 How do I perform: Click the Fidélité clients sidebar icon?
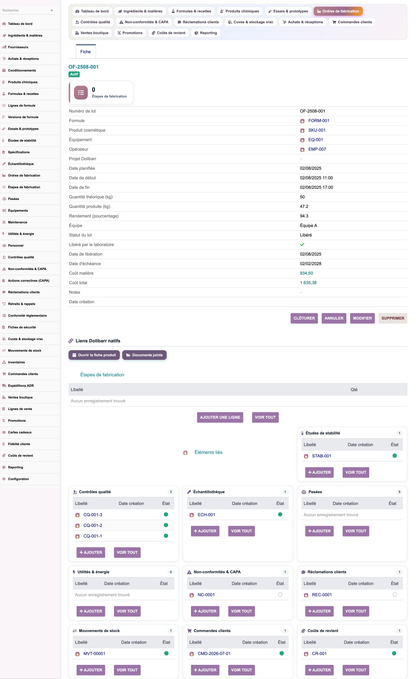(4, 444)
